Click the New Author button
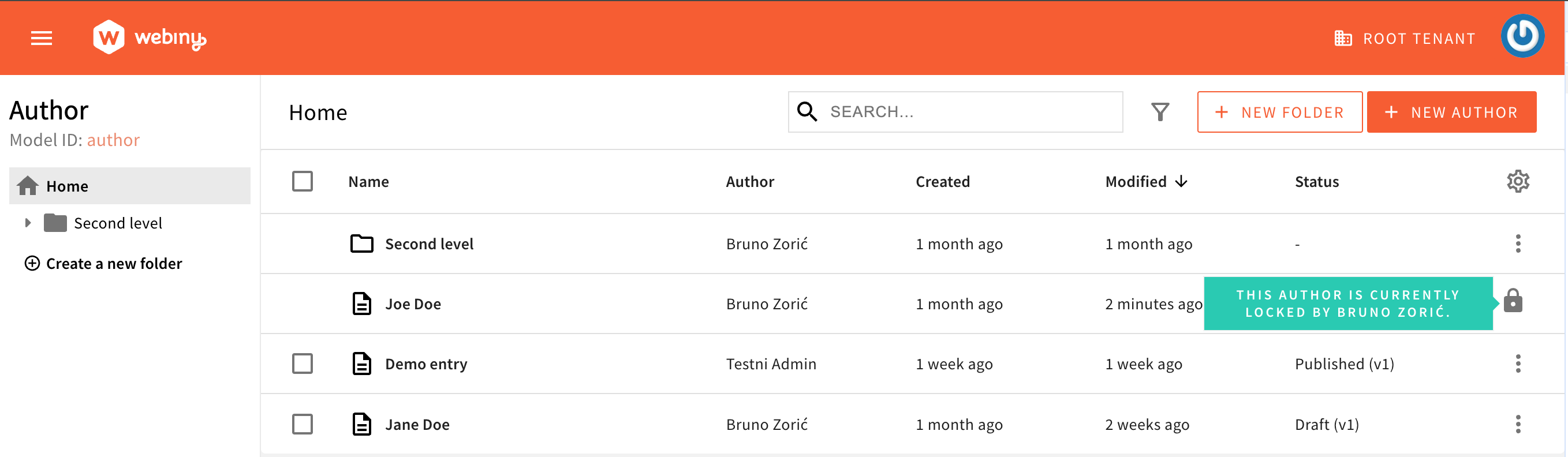The image size is (1568, 457). pyautogui.click(x=1451, y=112)
